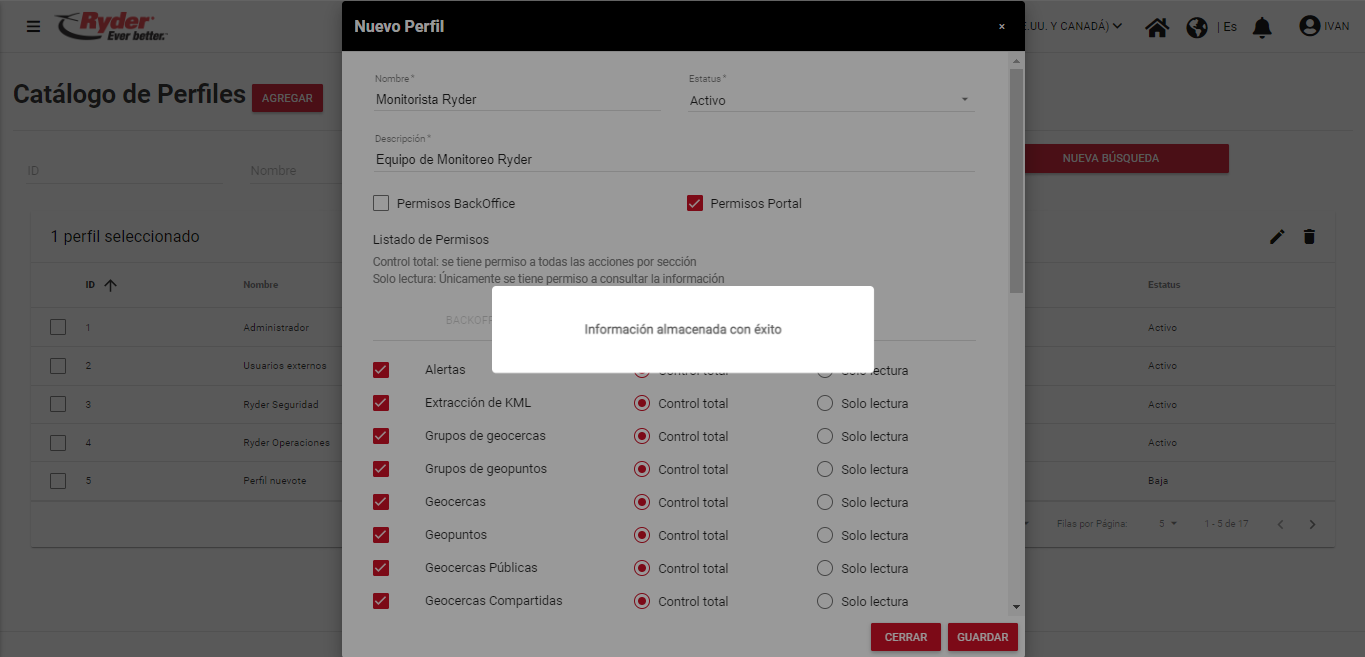
Task: Go to next page of profiles
Action: pyautogui.click(x=1313, y=524)
